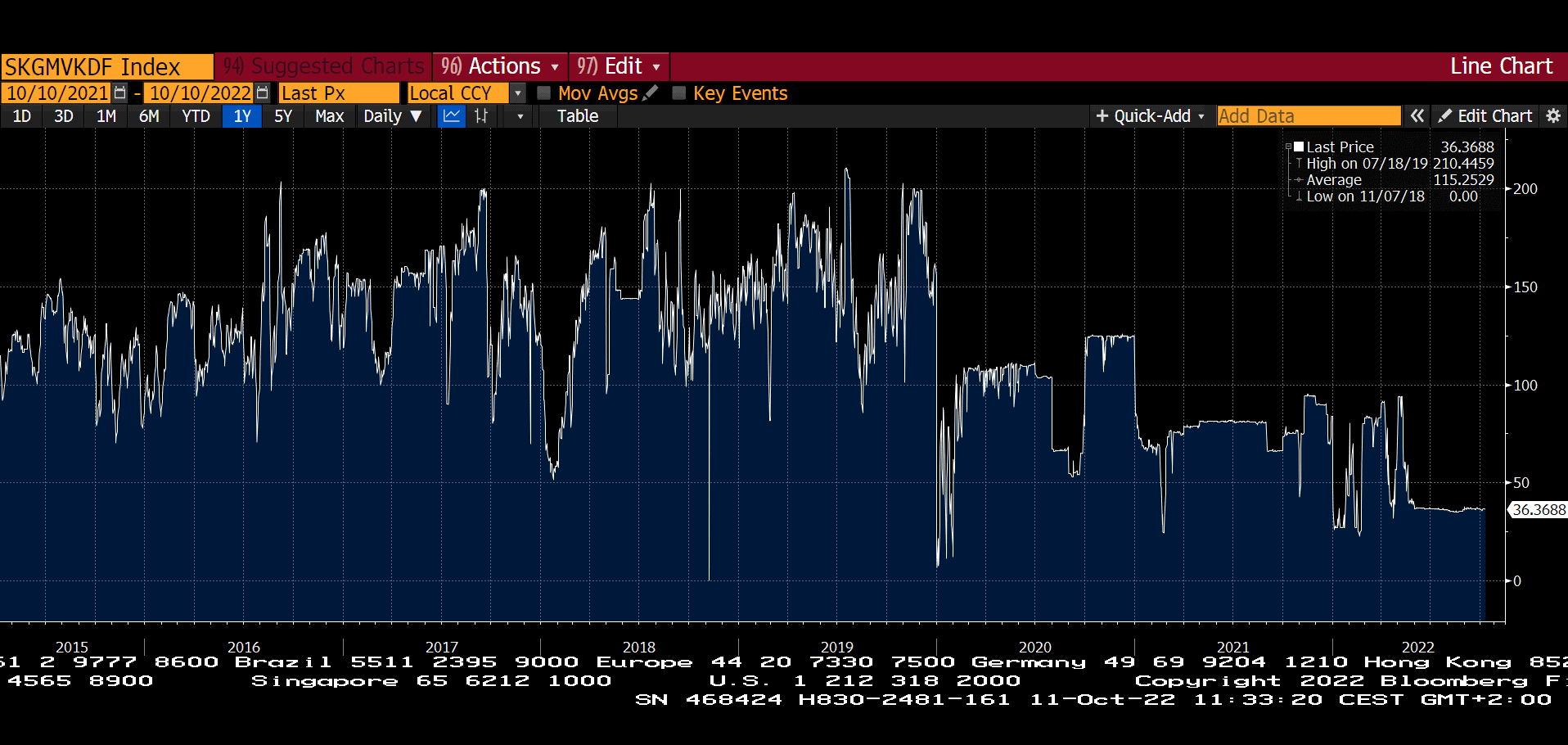Collapse the panel with the double-chevron icon
This screenshot has height=745, width=1568.
[x=1417, y=116]
